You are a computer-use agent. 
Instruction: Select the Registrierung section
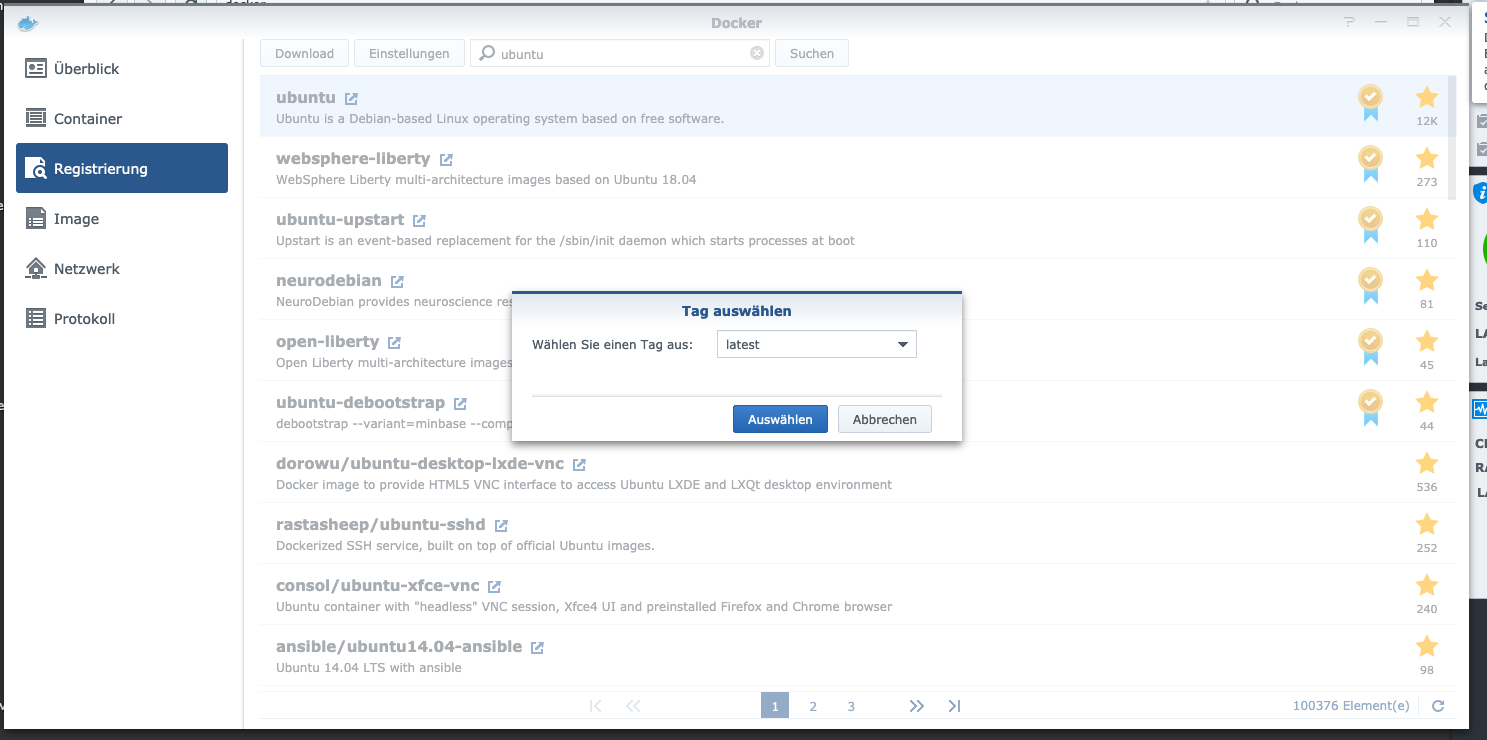(x=122, y=168)
